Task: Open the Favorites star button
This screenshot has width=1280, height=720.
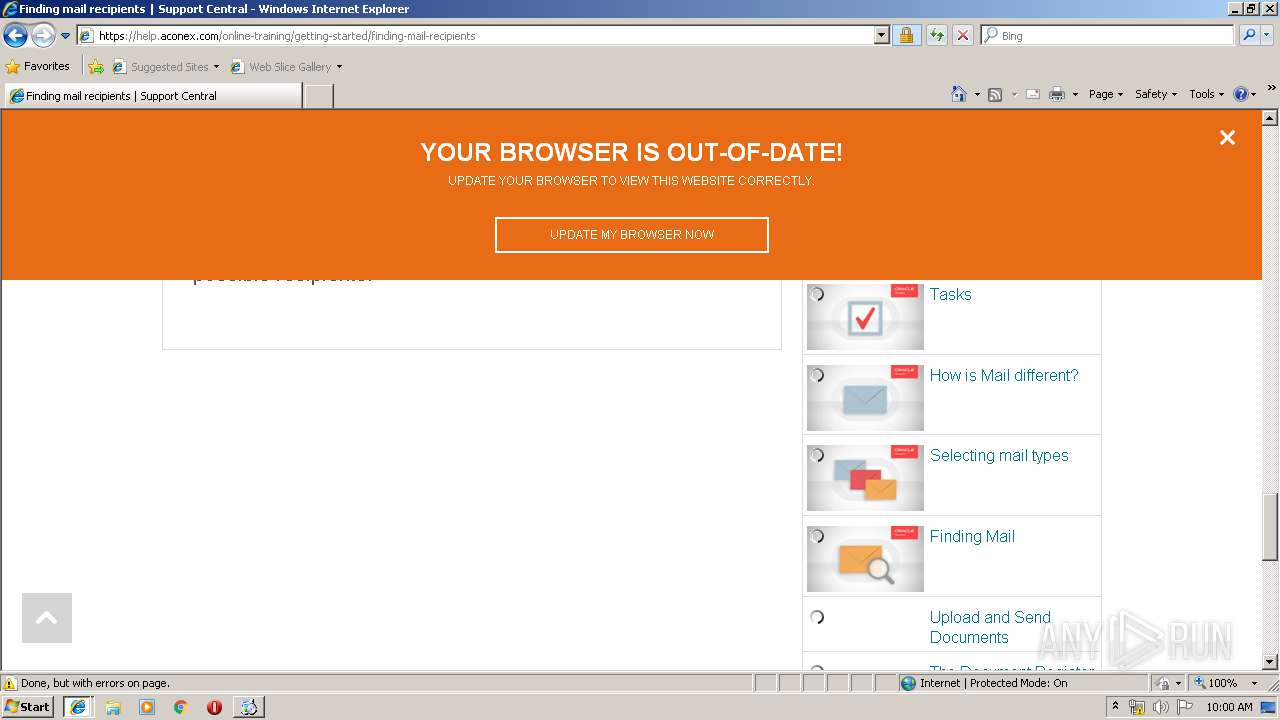Action: tap(37, 66)
